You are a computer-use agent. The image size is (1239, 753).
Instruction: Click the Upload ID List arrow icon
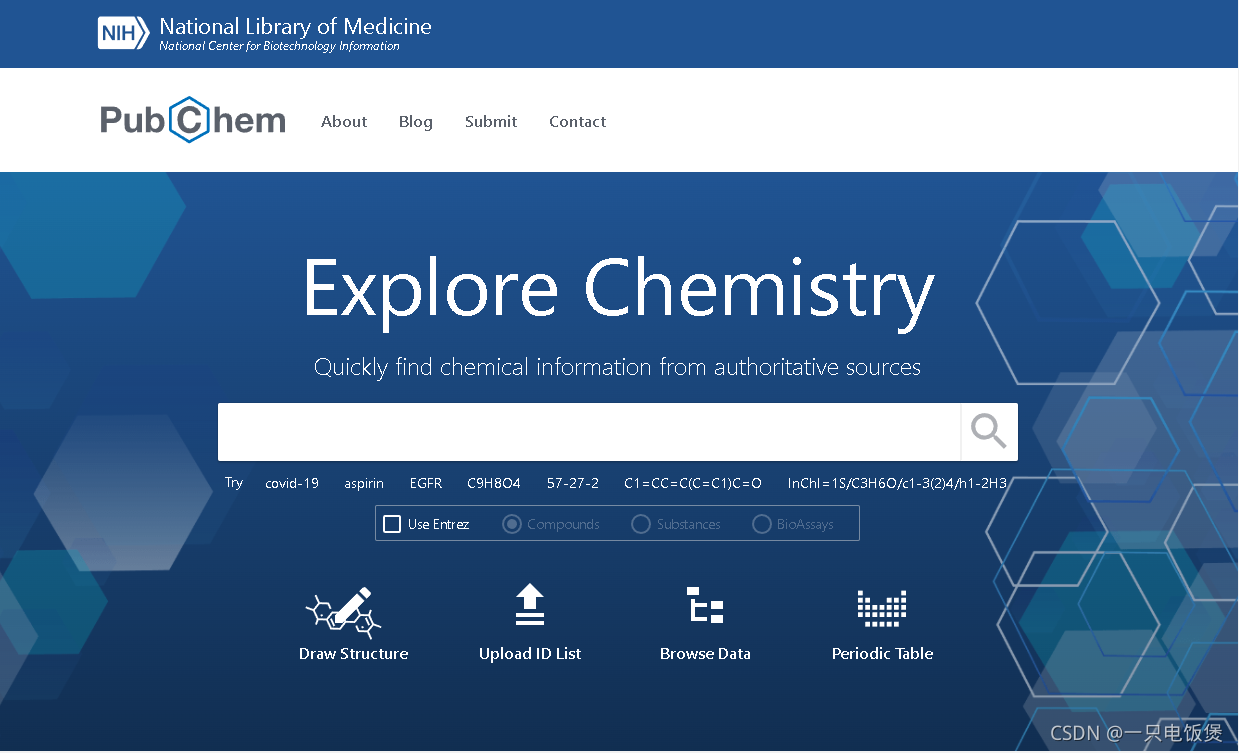pos(530,605)
